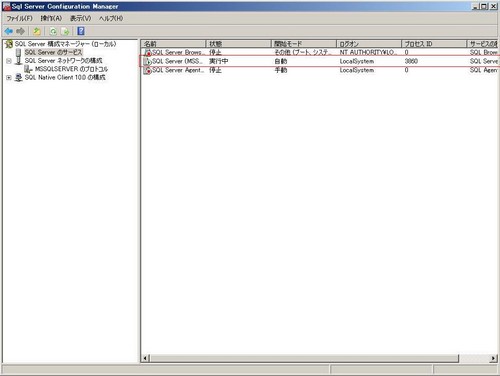This screenshot has height=376, width=500.
Task: Sort by the cut-off サービスの column header
Action: (482, 44)
